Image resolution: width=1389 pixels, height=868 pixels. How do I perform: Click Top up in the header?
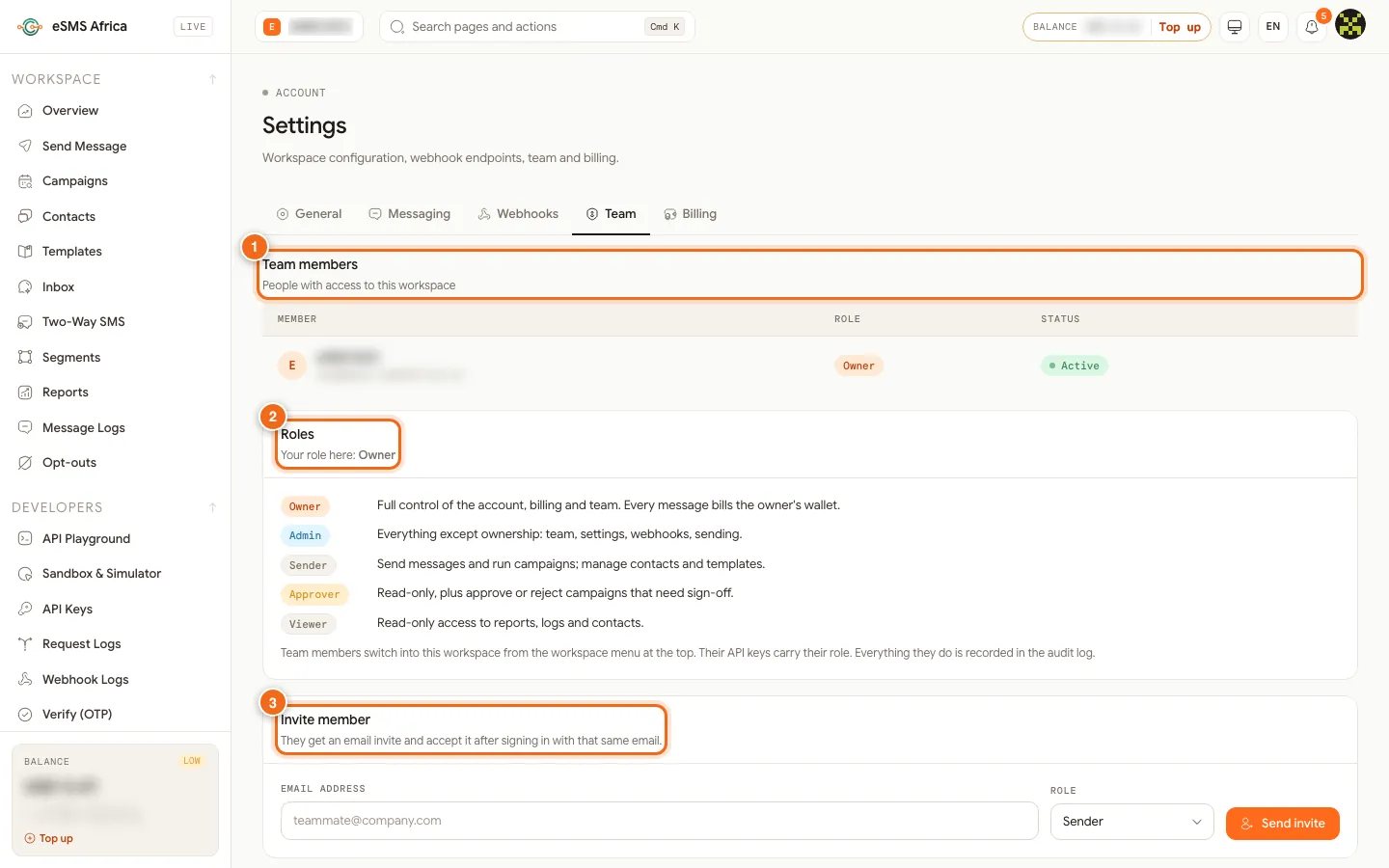click(1180, 27)
